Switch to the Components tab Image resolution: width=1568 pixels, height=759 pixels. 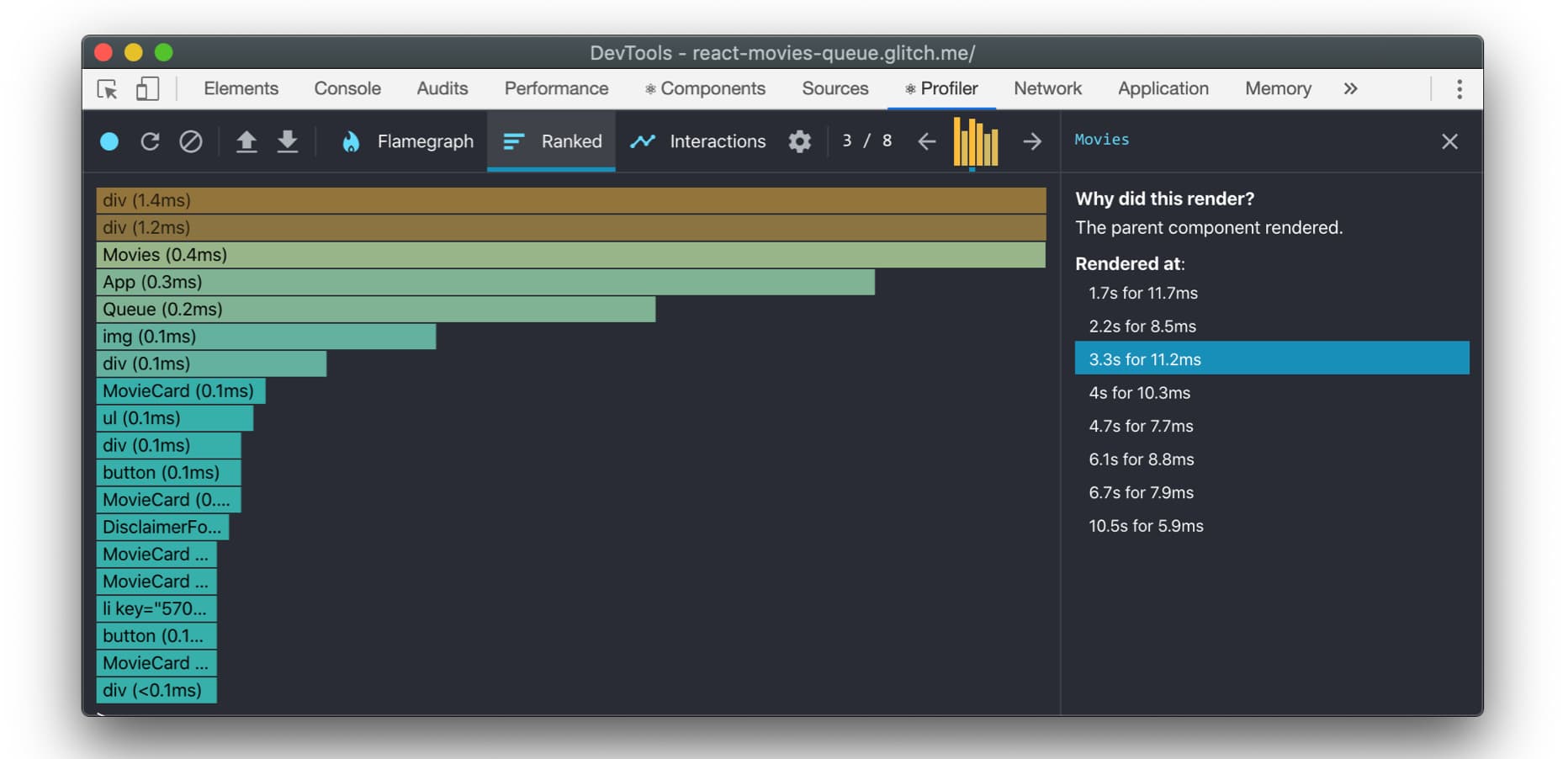click(705, 89)
